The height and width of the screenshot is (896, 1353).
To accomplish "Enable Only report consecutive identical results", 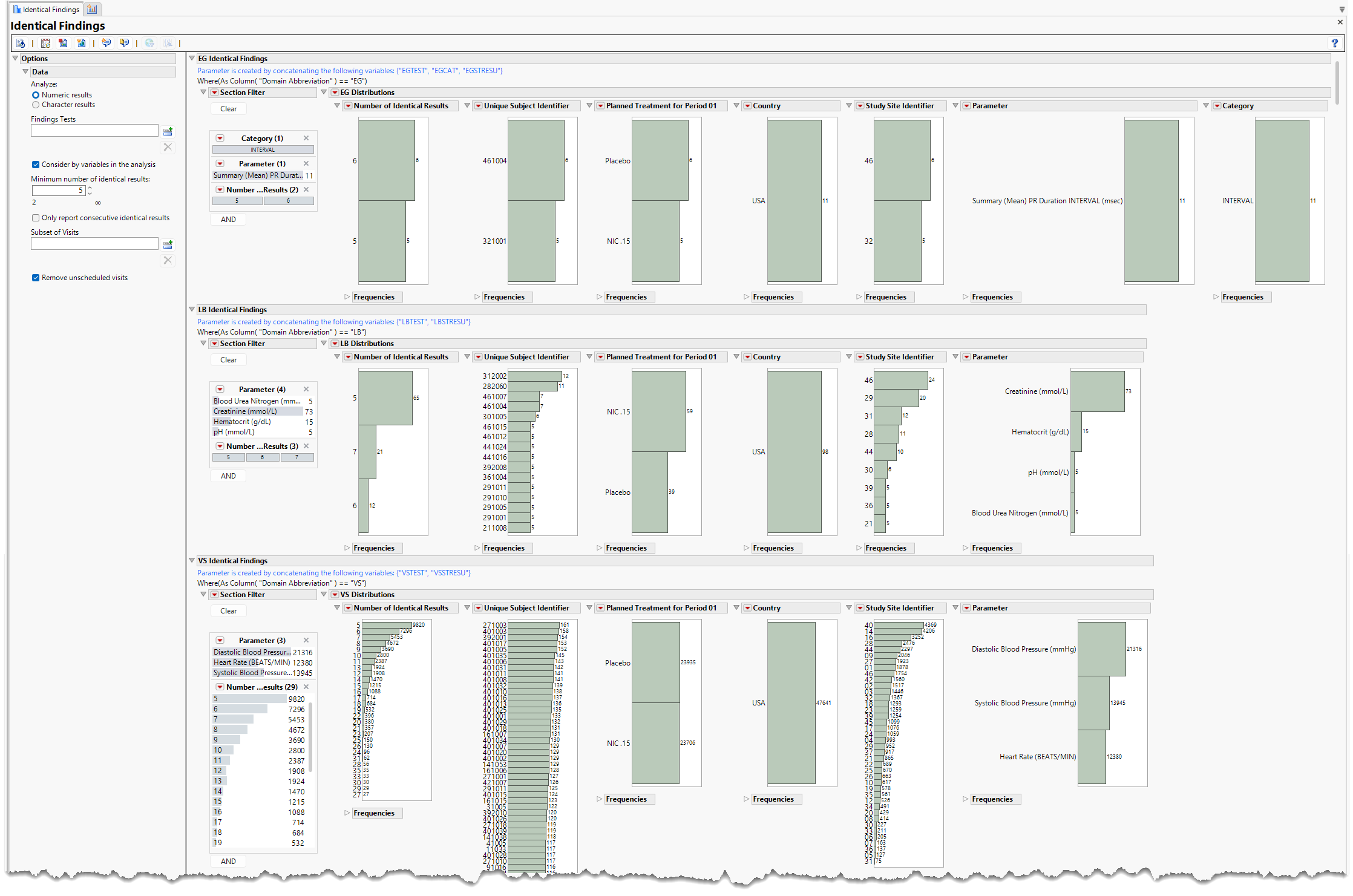I will click(36, 218).
